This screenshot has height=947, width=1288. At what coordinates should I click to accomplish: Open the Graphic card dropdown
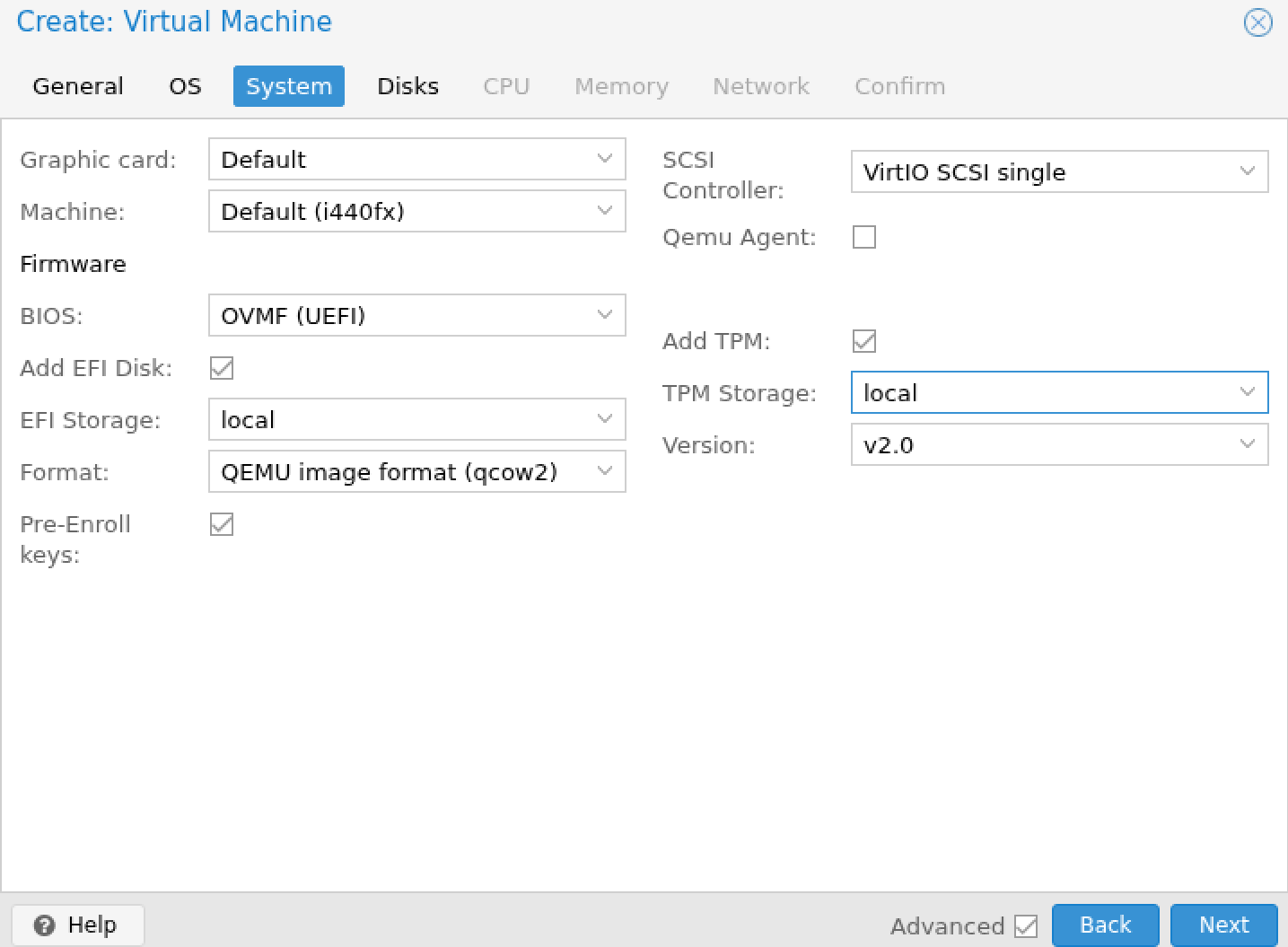click(604, 159)
